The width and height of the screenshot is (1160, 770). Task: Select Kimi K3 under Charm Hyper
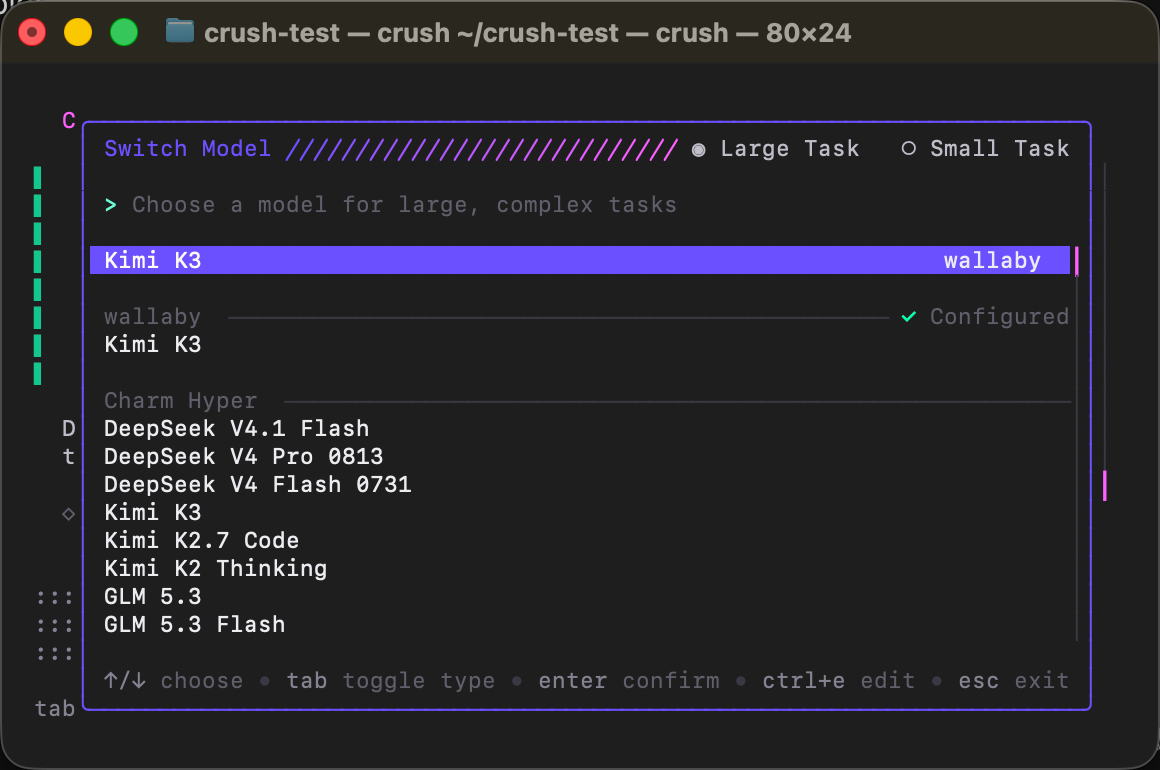[x=152, y=513]
